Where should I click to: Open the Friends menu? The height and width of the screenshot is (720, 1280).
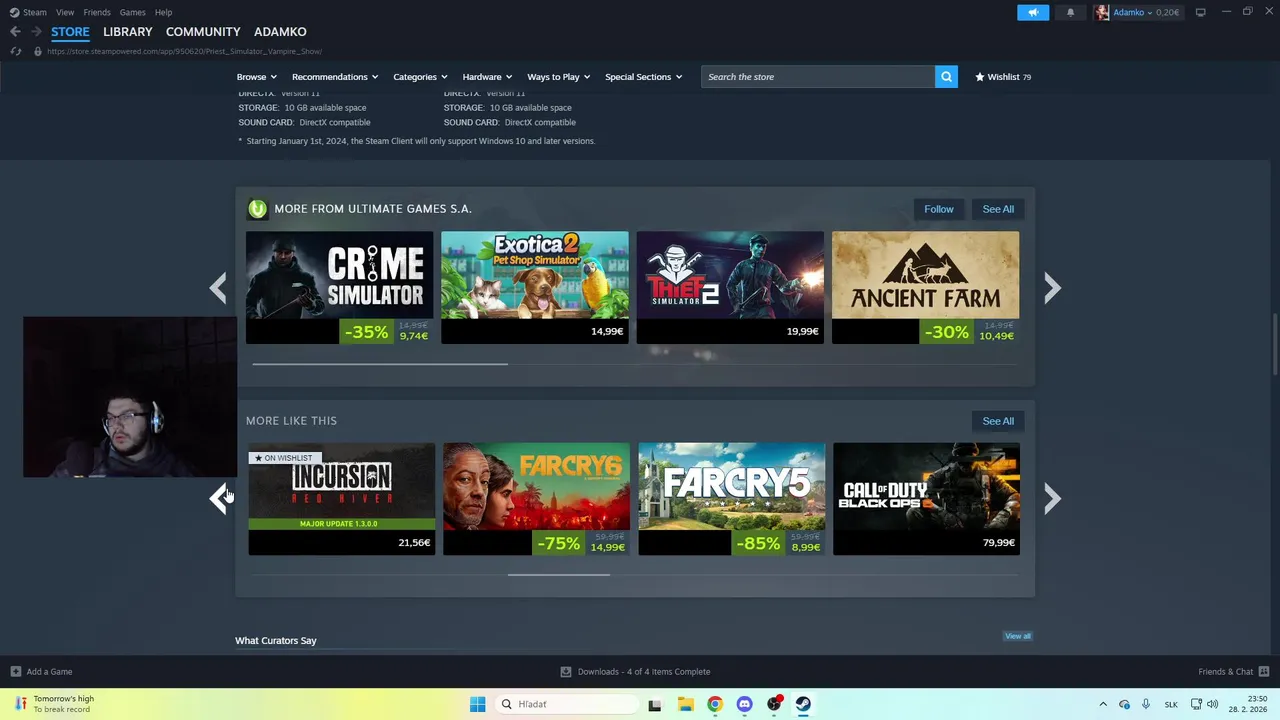pos(97,12)
